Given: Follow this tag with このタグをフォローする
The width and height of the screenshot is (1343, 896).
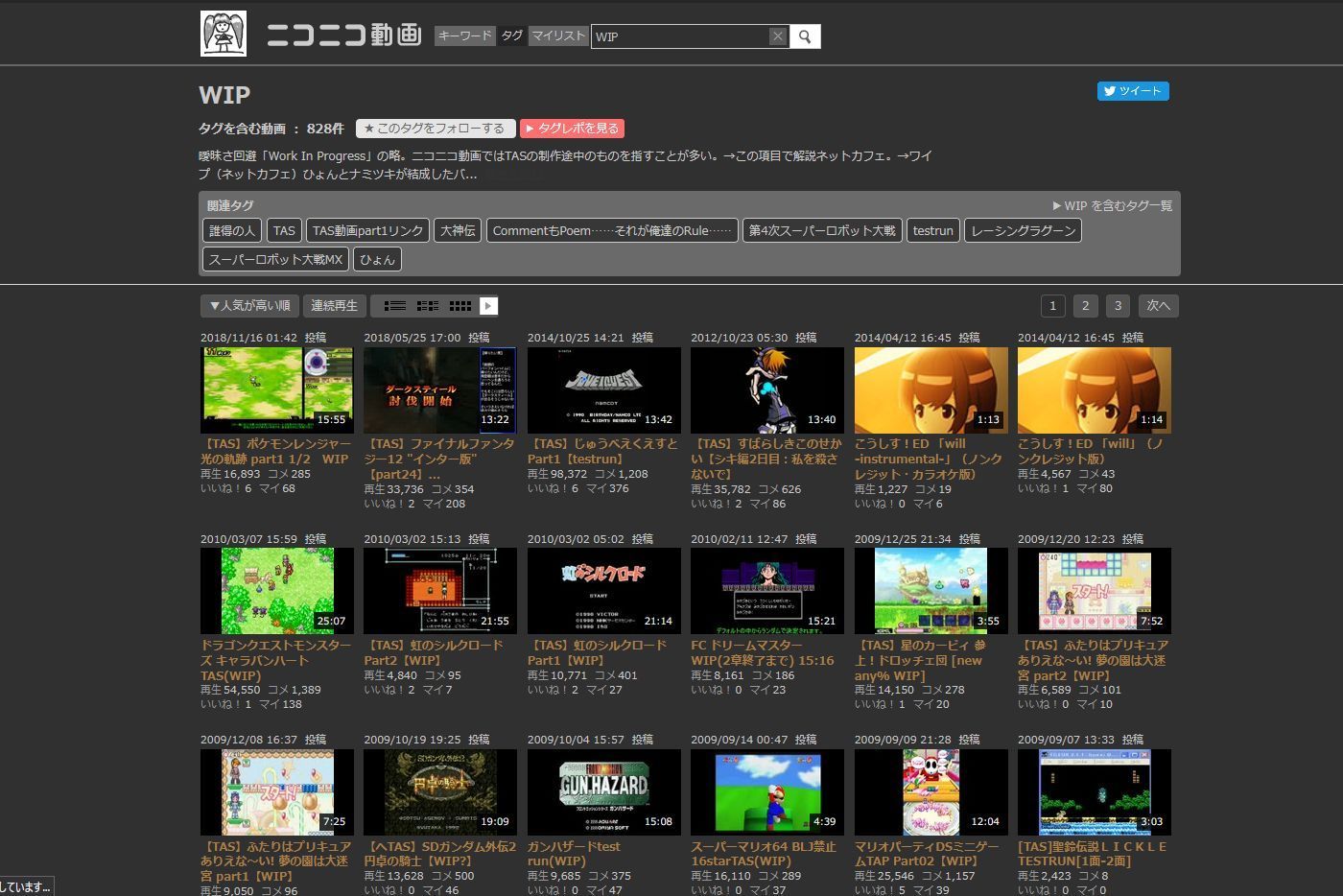Looking at the screenshot, I should click(436, 129).
